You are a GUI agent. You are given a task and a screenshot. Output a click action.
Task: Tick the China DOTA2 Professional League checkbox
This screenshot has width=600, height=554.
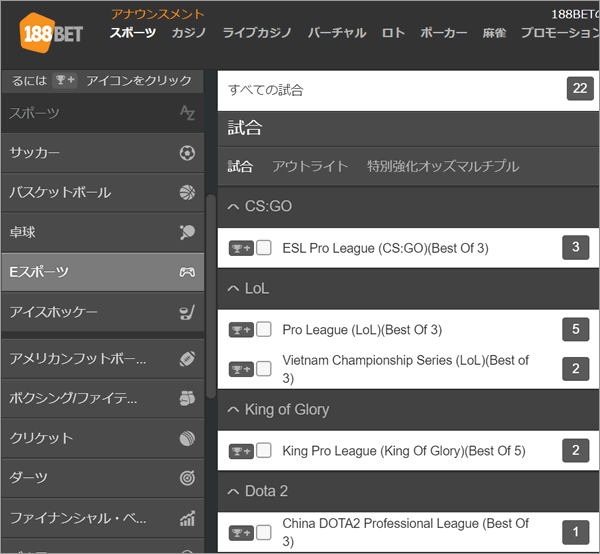pos(264,532)
